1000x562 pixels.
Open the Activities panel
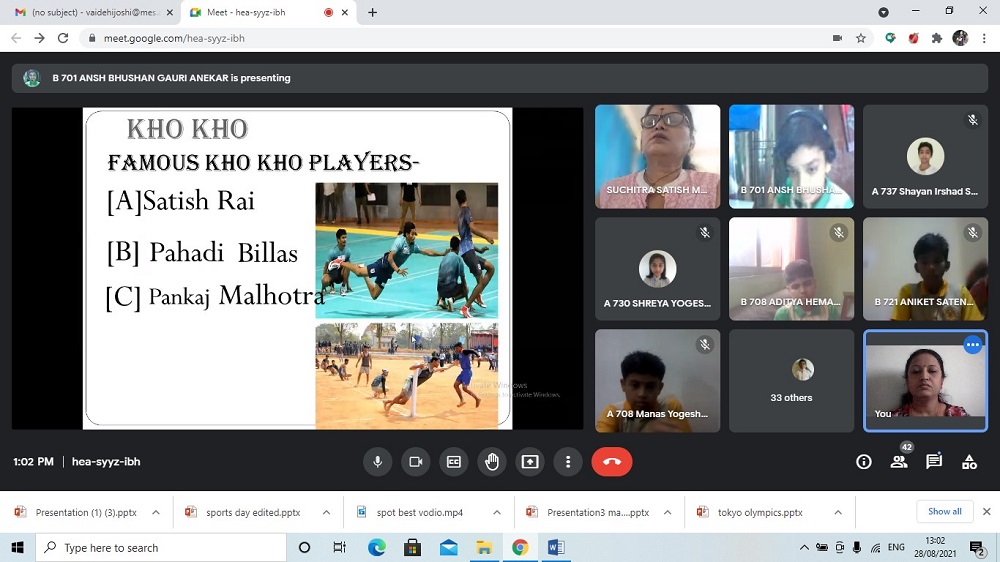(x=969, y=461)
